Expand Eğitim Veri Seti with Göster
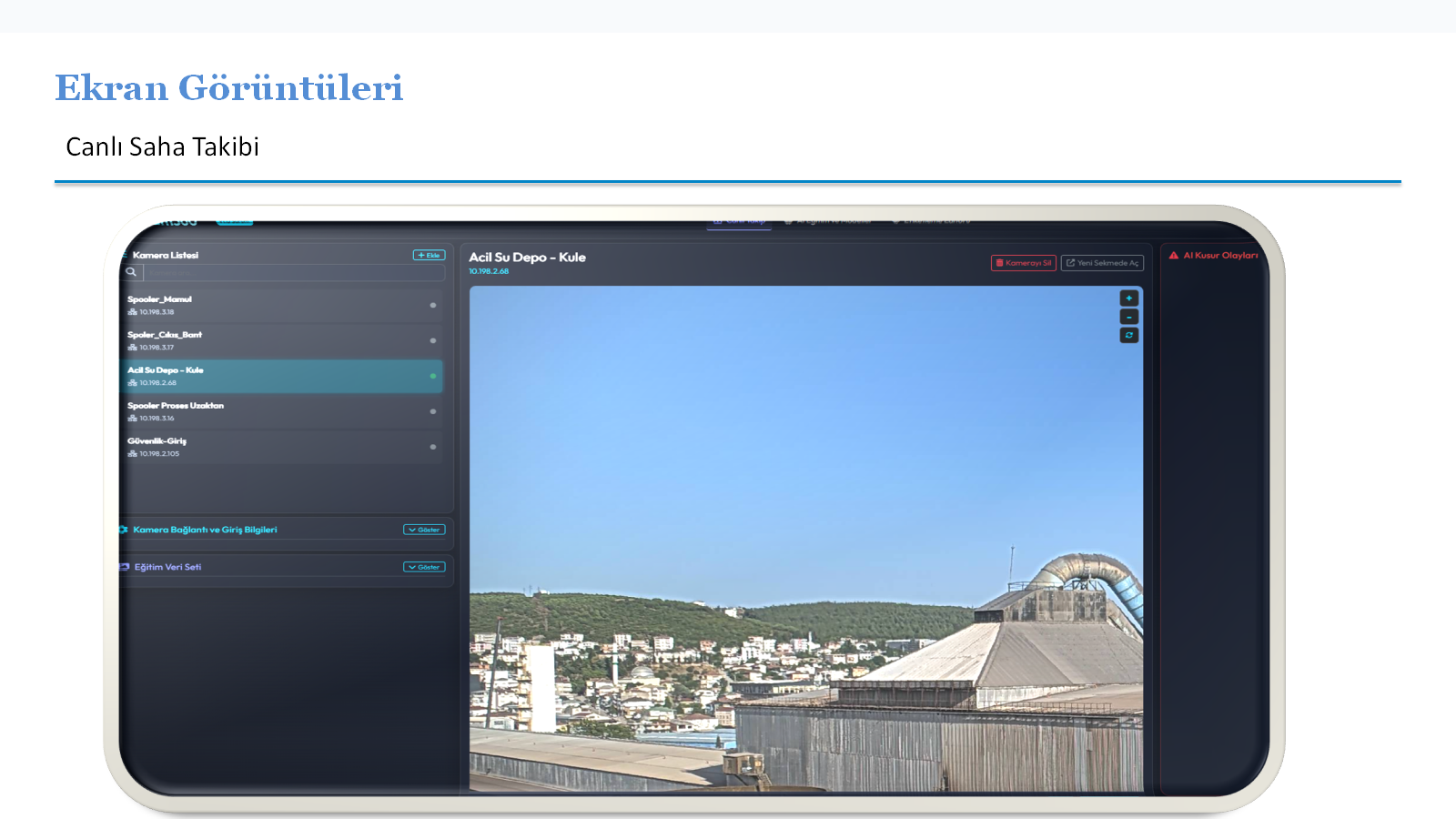 point(424,567)
